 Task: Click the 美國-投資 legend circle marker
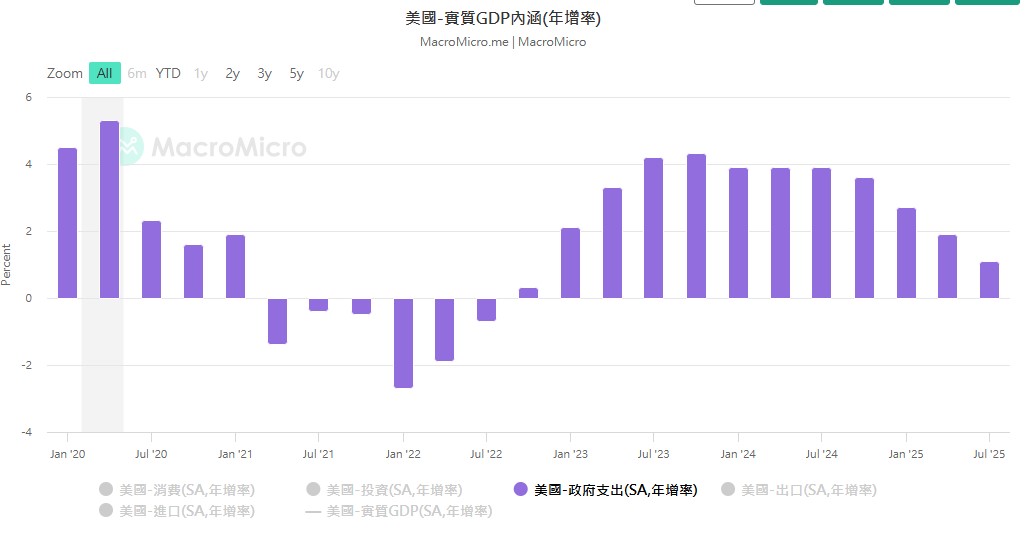[313, 490]
